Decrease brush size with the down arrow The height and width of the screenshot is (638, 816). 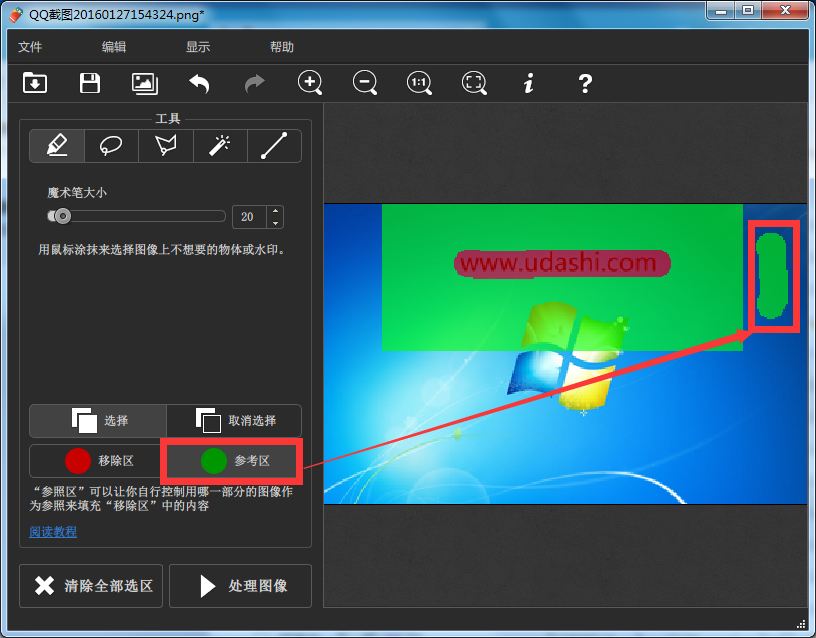click(x=275, y=223)
